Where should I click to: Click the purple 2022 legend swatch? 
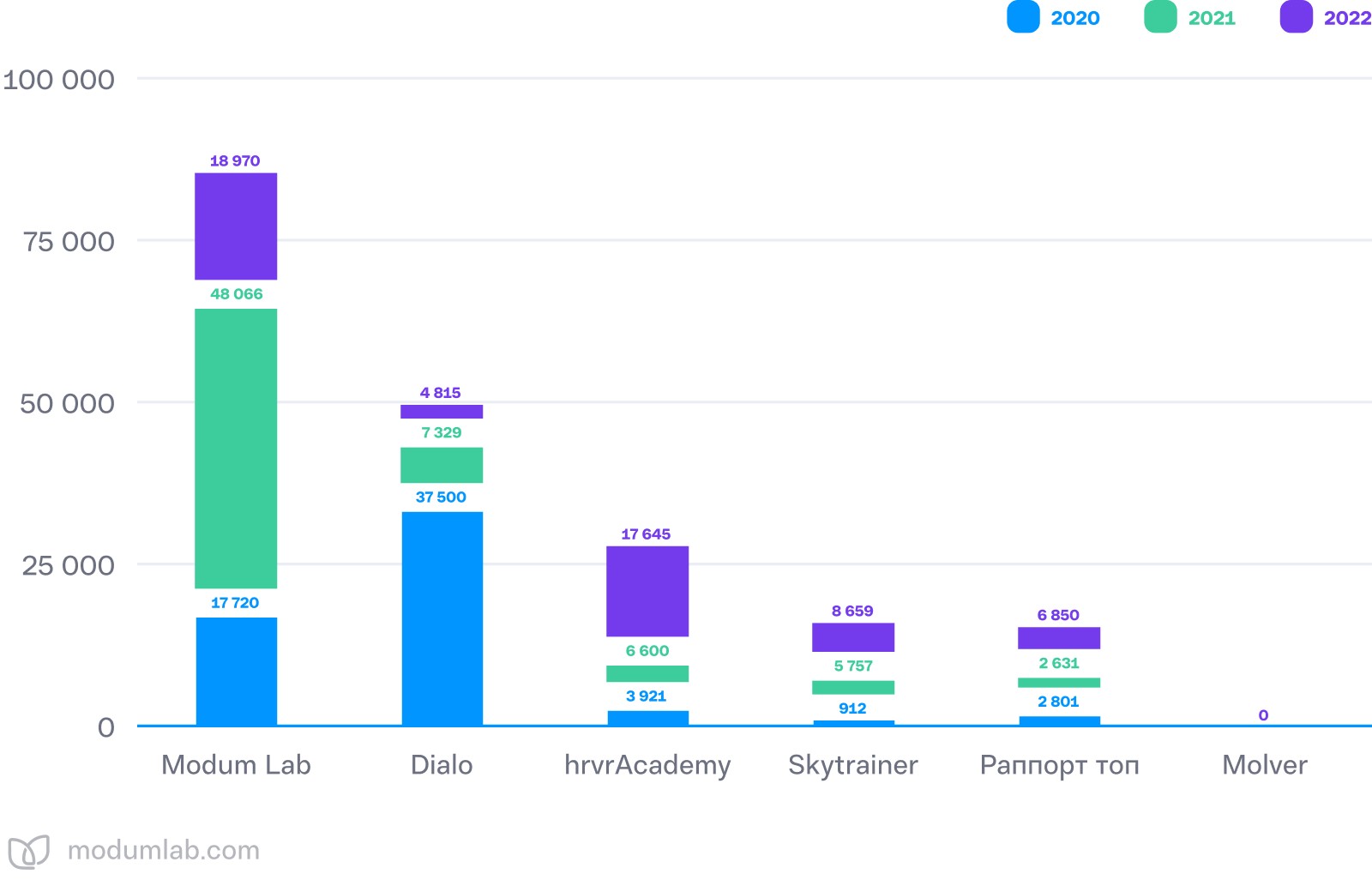tap(1296, 17)
